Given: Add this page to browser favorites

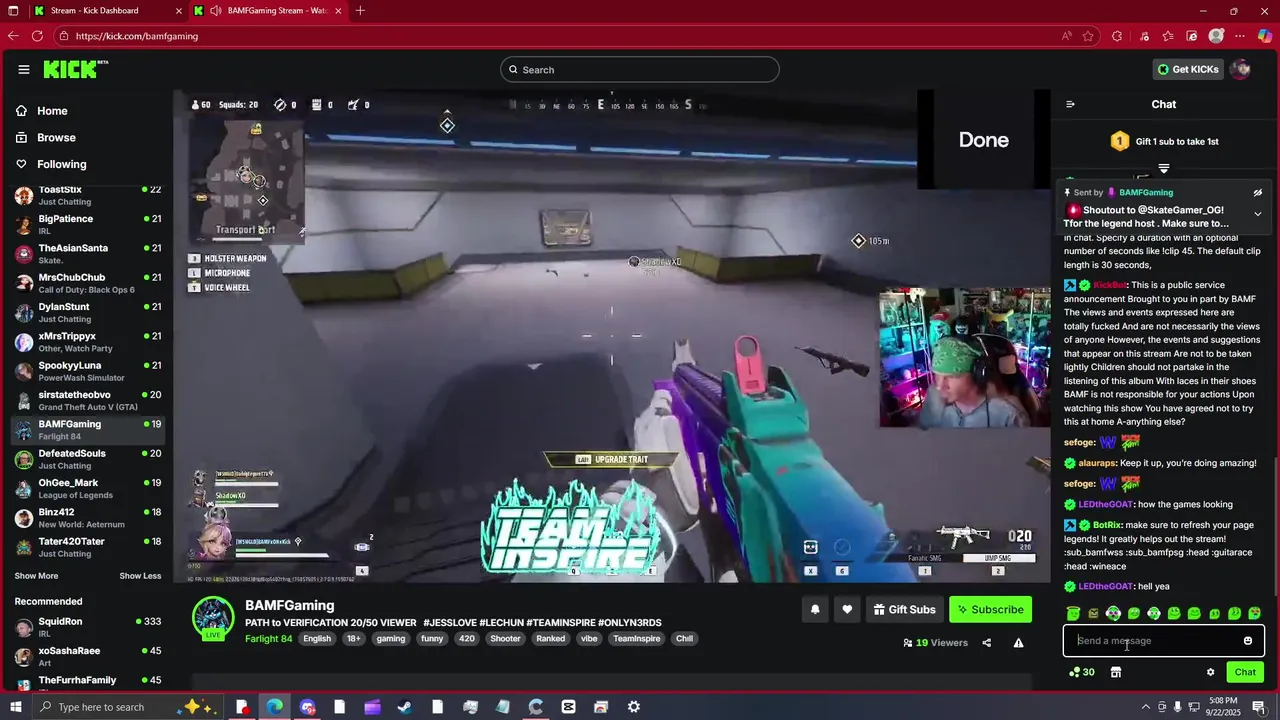Looking at the screenshot, I should [1088, 36].
